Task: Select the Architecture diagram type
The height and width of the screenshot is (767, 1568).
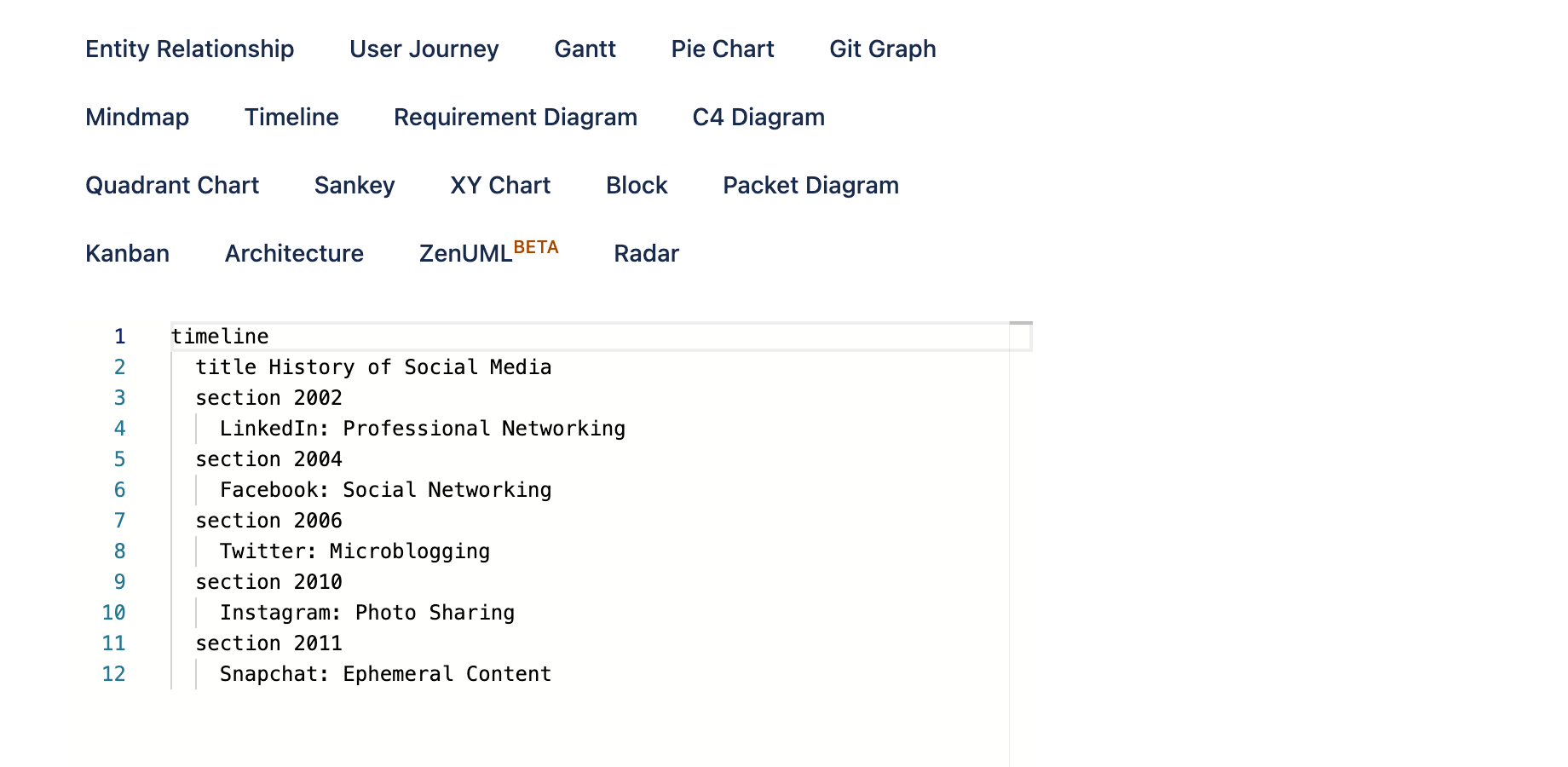Action: click(294, 254)
